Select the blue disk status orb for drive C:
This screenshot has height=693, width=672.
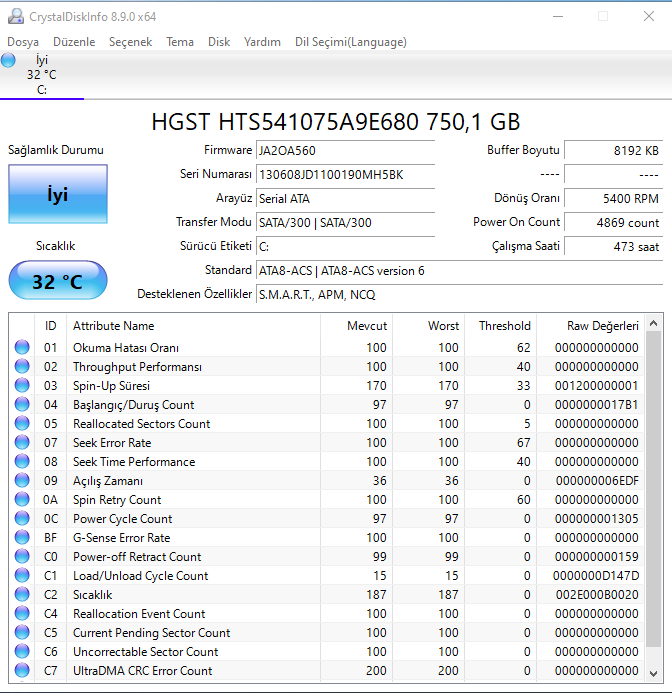pos(9,61)
